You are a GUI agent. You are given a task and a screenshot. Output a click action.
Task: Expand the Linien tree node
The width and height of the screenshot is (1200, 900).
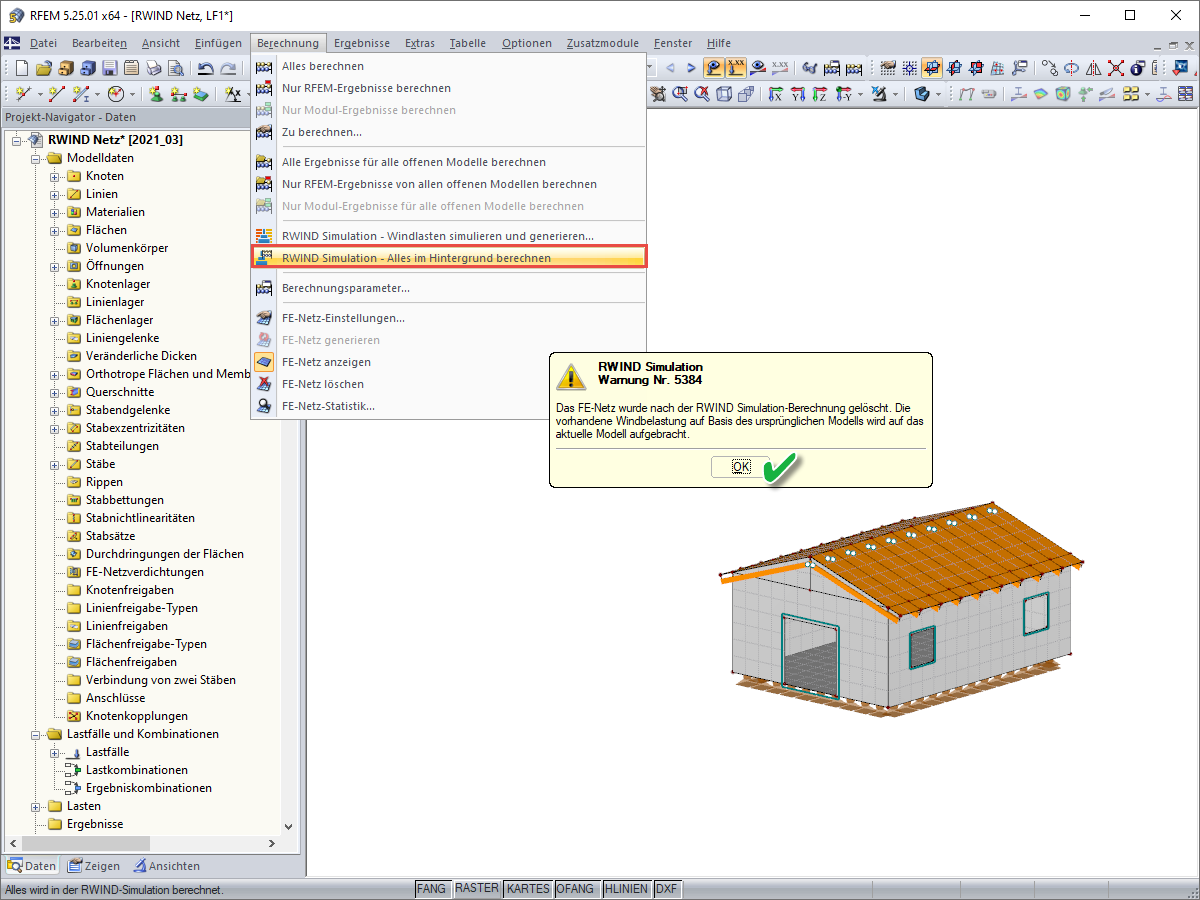pyautogui.click(x=55, y=194)
